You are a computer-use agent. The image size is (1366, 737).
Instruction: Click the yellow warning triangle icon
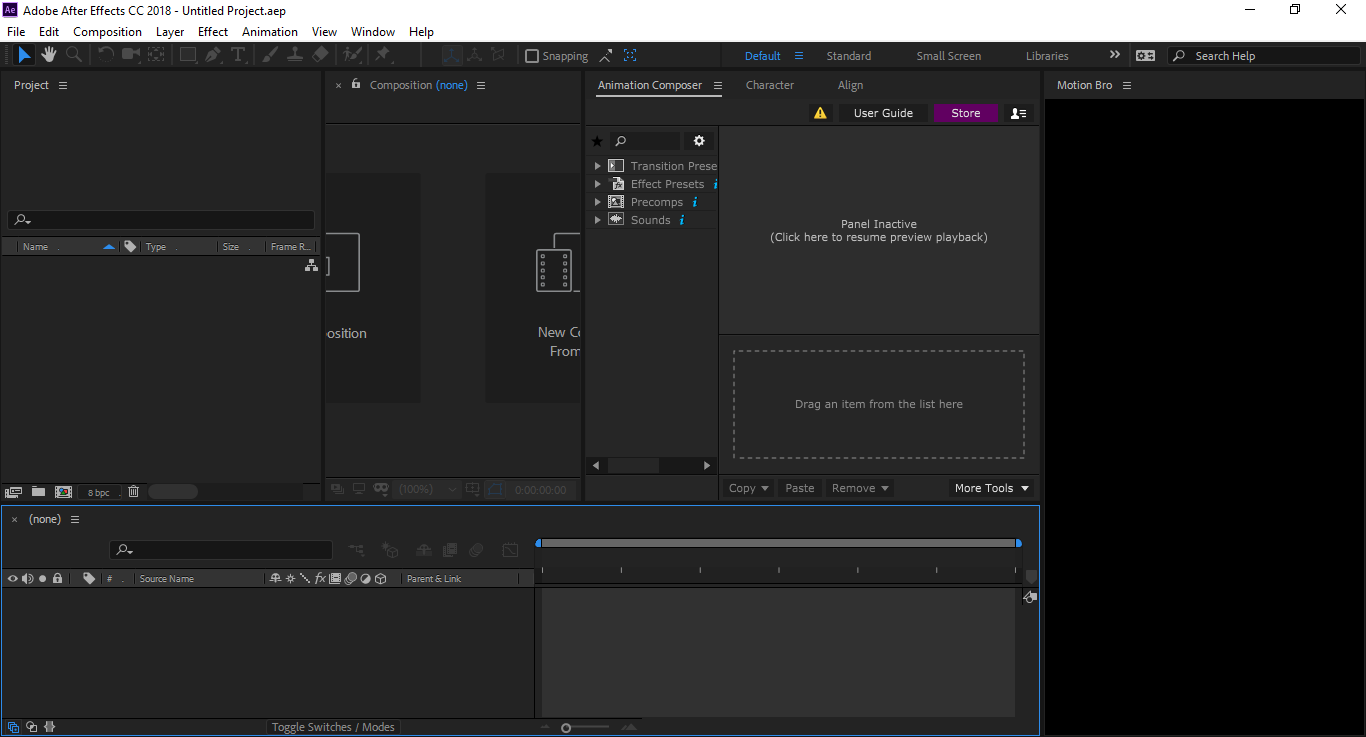(x=820, y=113)
